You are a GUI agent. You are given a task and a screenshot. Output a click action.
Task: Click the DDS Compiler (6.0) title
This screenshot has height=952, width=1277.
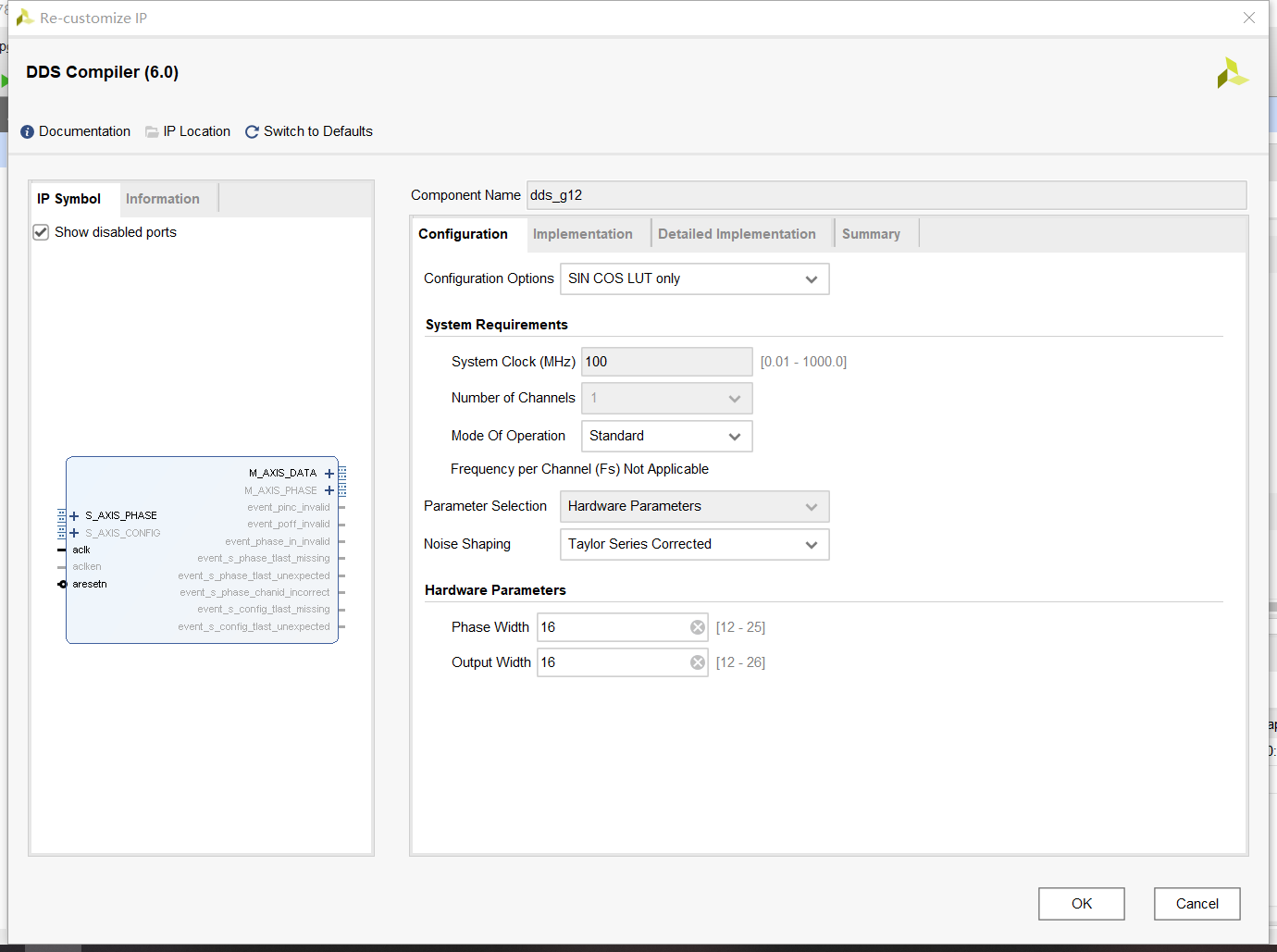point(103,72)
